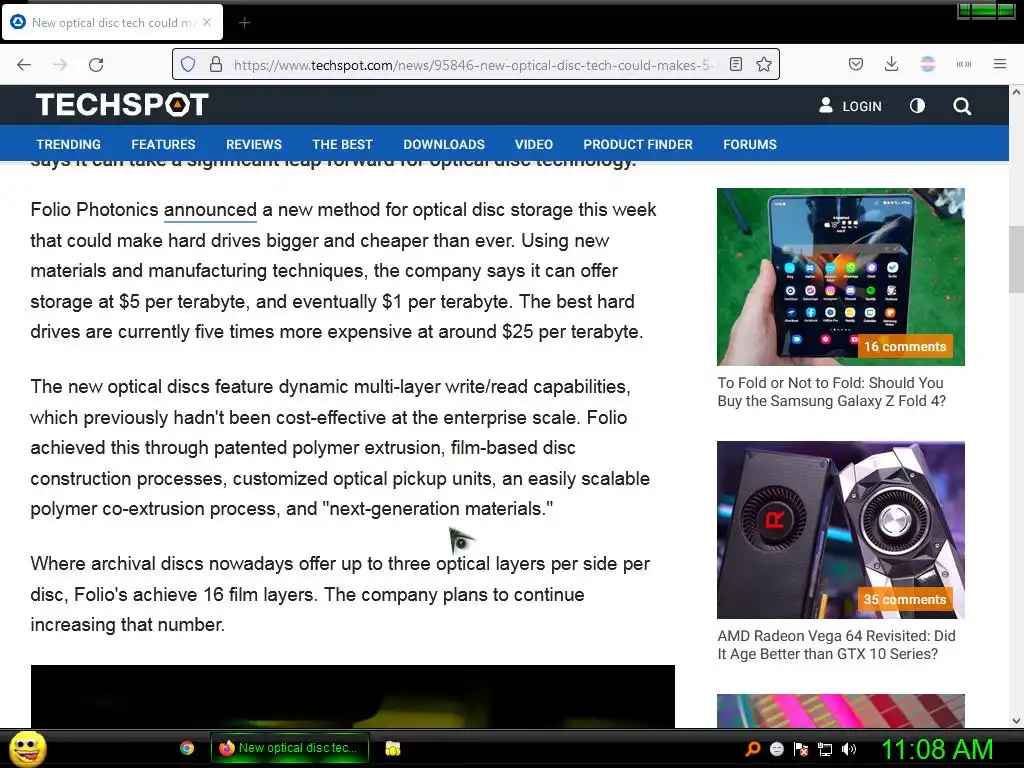Follow the 'announced' hyperlink
The image size is (1024, 768).
(x=210, y=210)
